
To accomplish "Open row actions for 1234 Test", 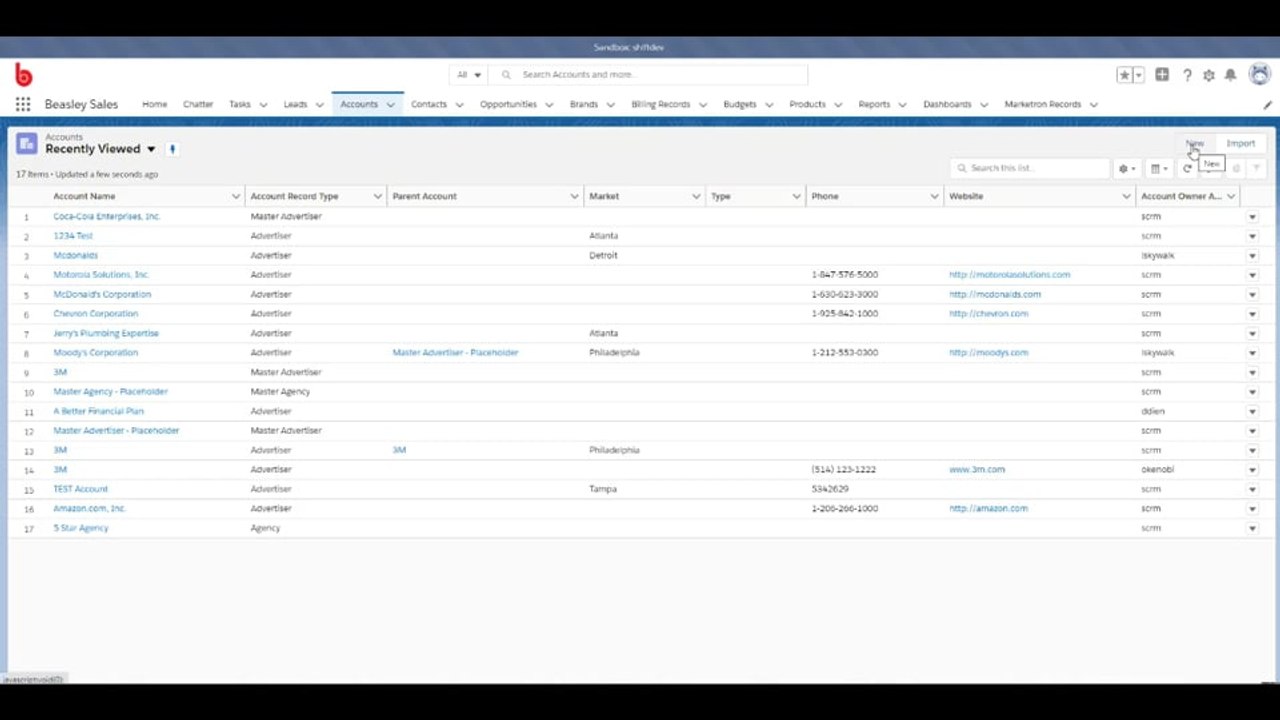I will click(x=1252, y=236).
